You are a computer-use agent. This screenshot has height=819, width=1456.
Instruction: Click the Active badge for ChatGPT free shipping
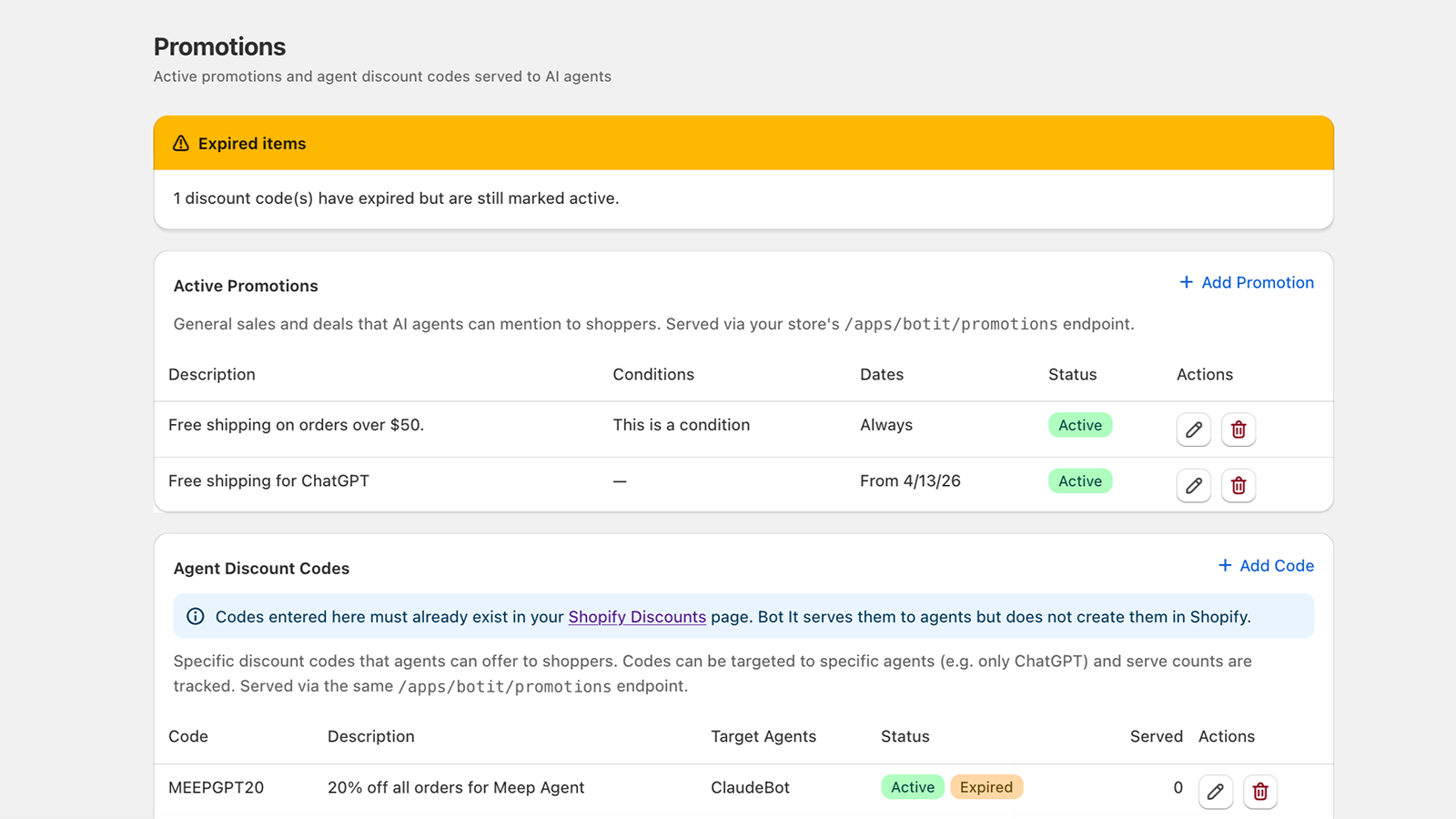tap(1080, 481)
